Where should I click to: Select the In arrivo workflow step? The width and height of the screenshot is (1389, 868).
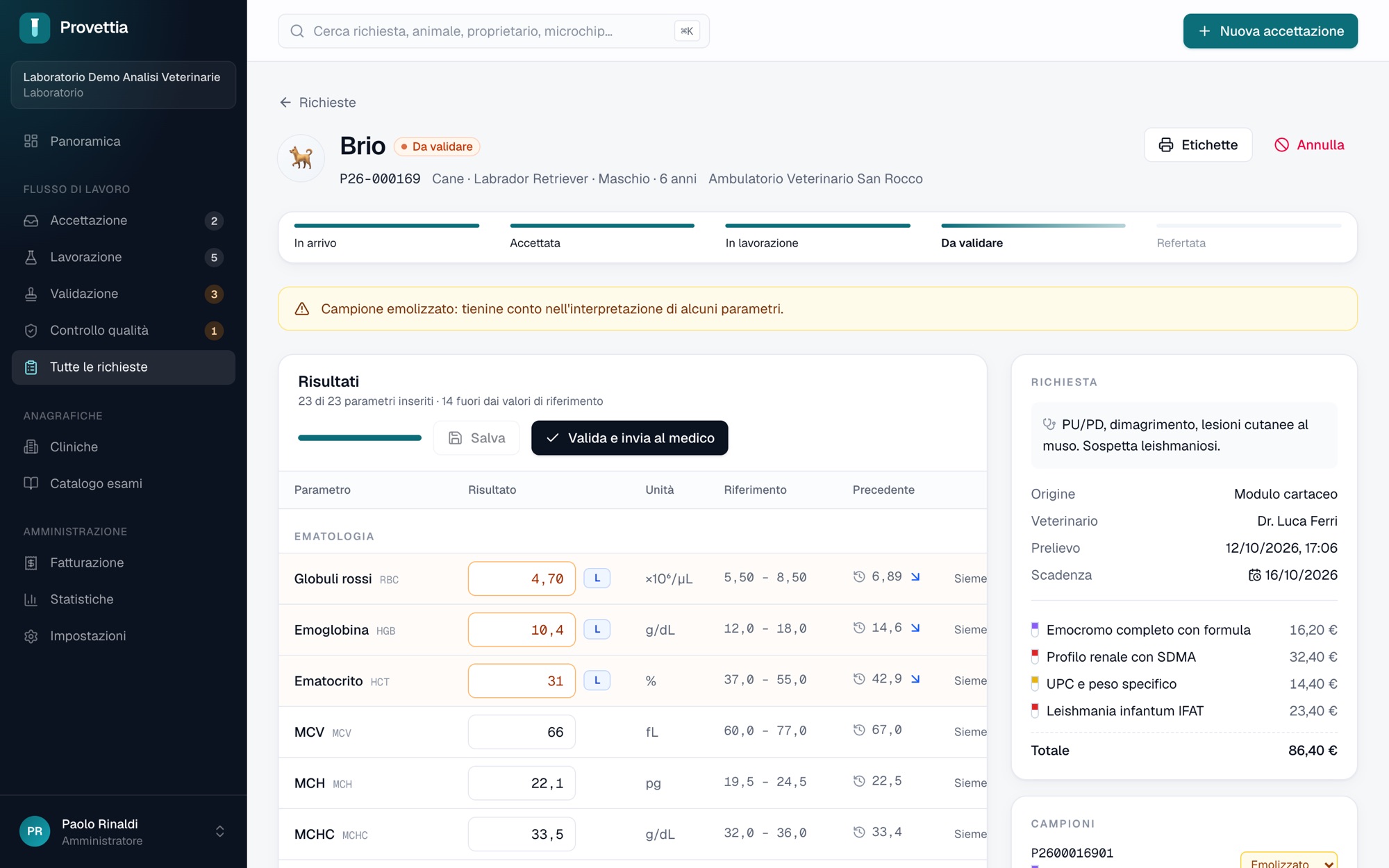[x=386, y=237]
